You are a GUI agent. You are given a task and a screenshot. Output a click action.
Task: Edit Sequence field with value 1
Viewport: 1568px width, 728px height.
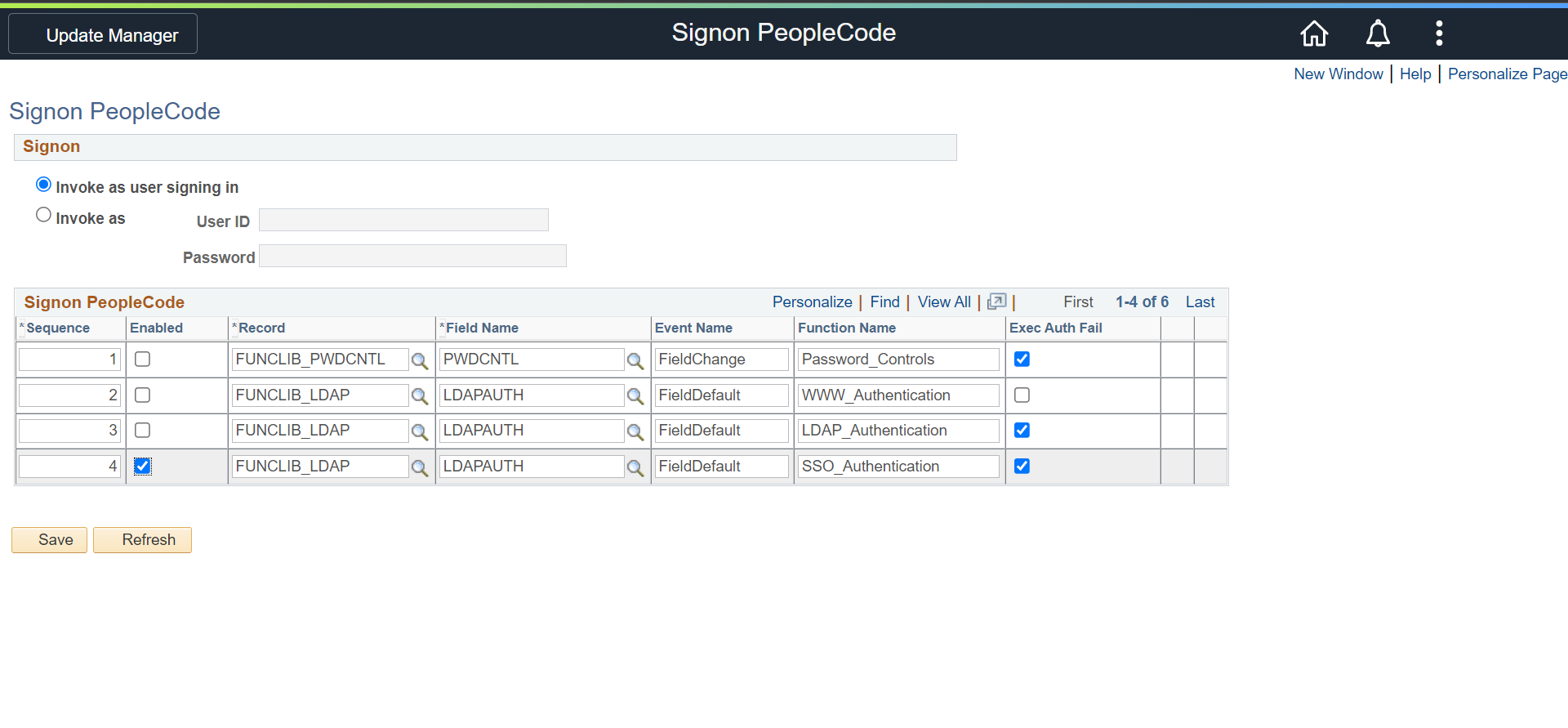pos(70,360)
